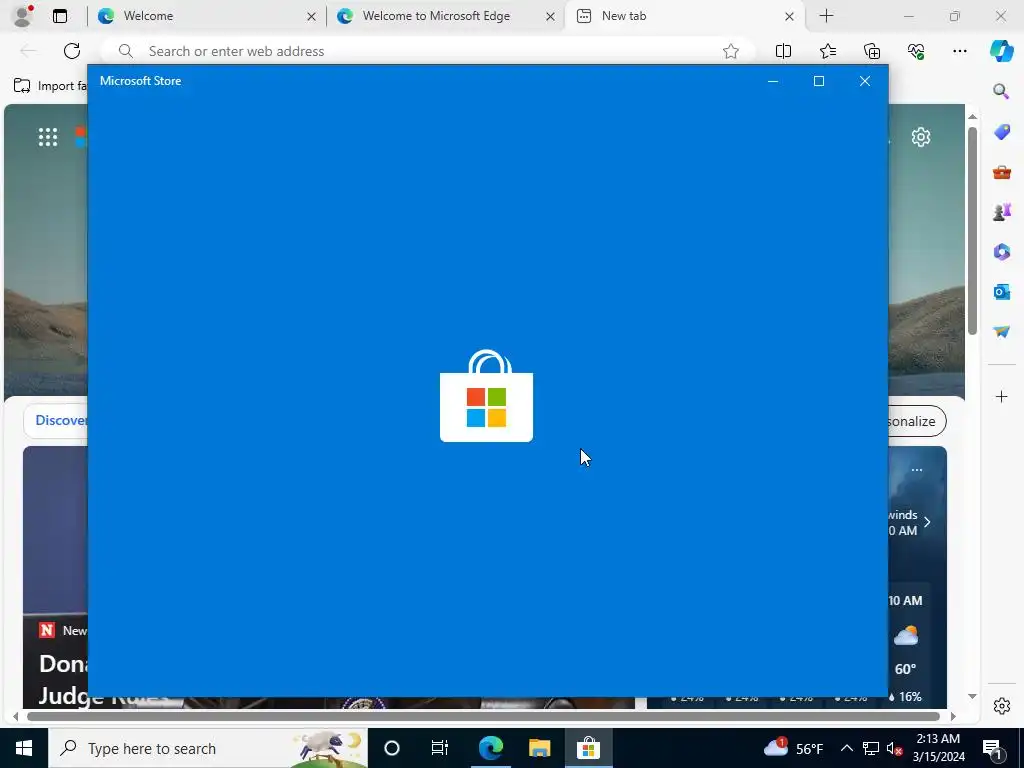Click the Edge address bar
1024x768 pixels.
tap(428, 51)
